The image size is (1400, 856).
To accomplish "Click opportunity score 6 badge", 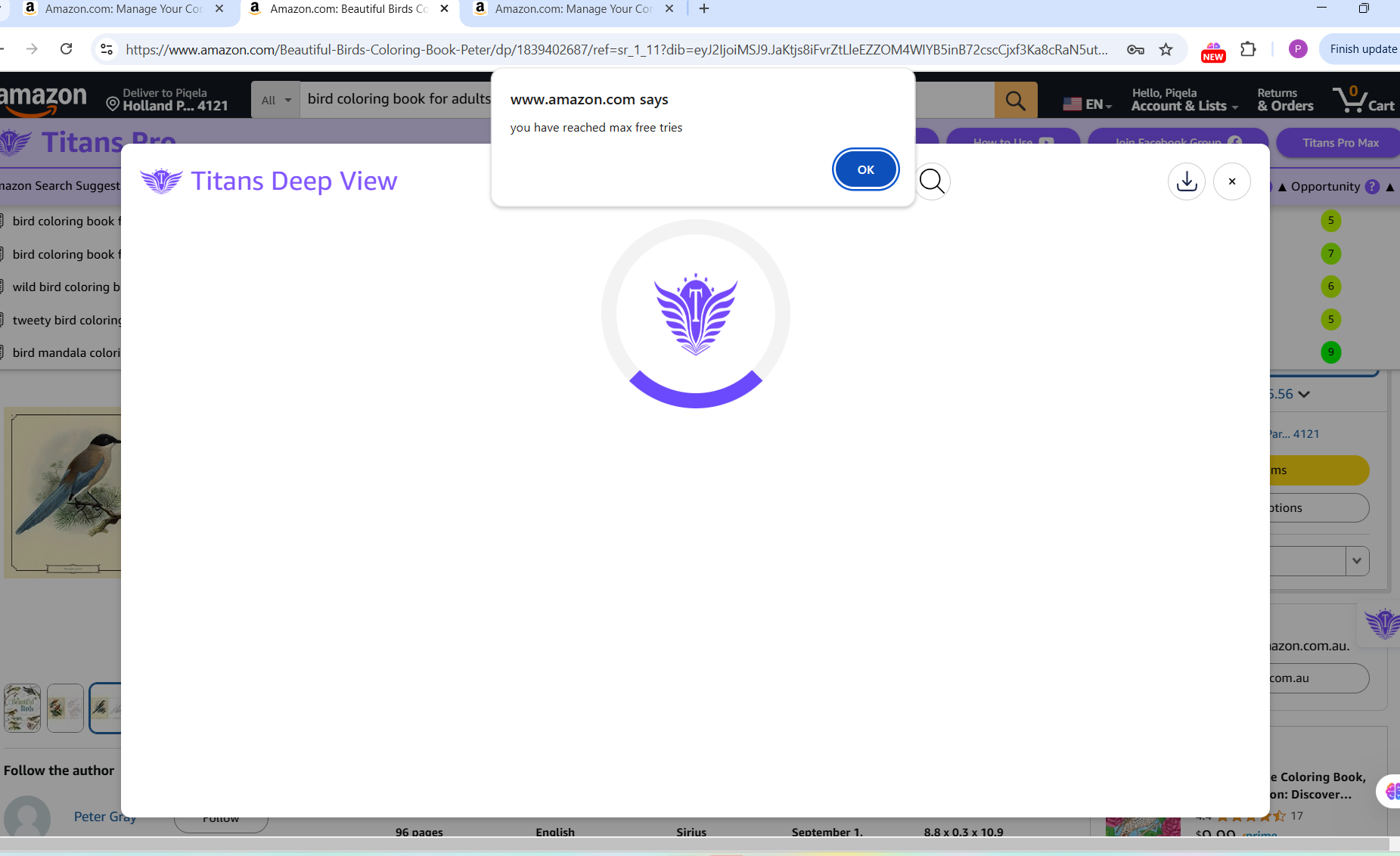I will click(1330, 286).
